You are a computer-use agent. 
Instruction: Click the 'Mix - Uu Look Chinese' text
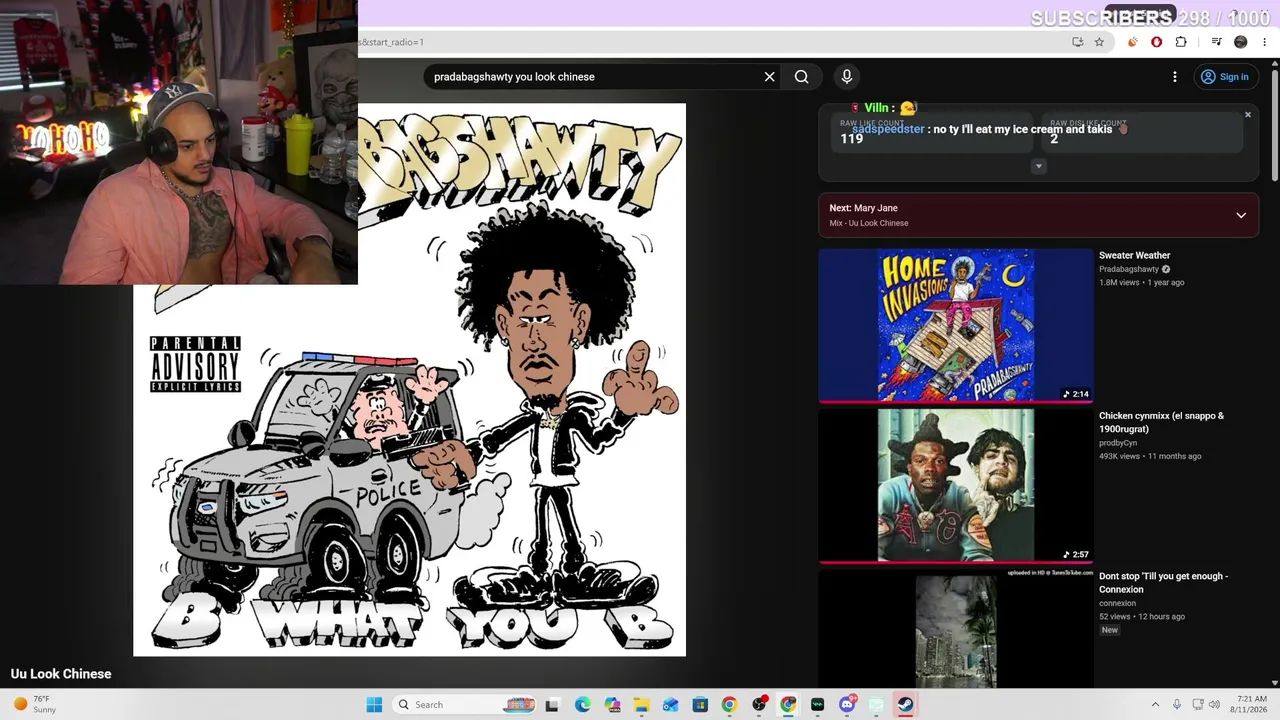coord(869,223)
